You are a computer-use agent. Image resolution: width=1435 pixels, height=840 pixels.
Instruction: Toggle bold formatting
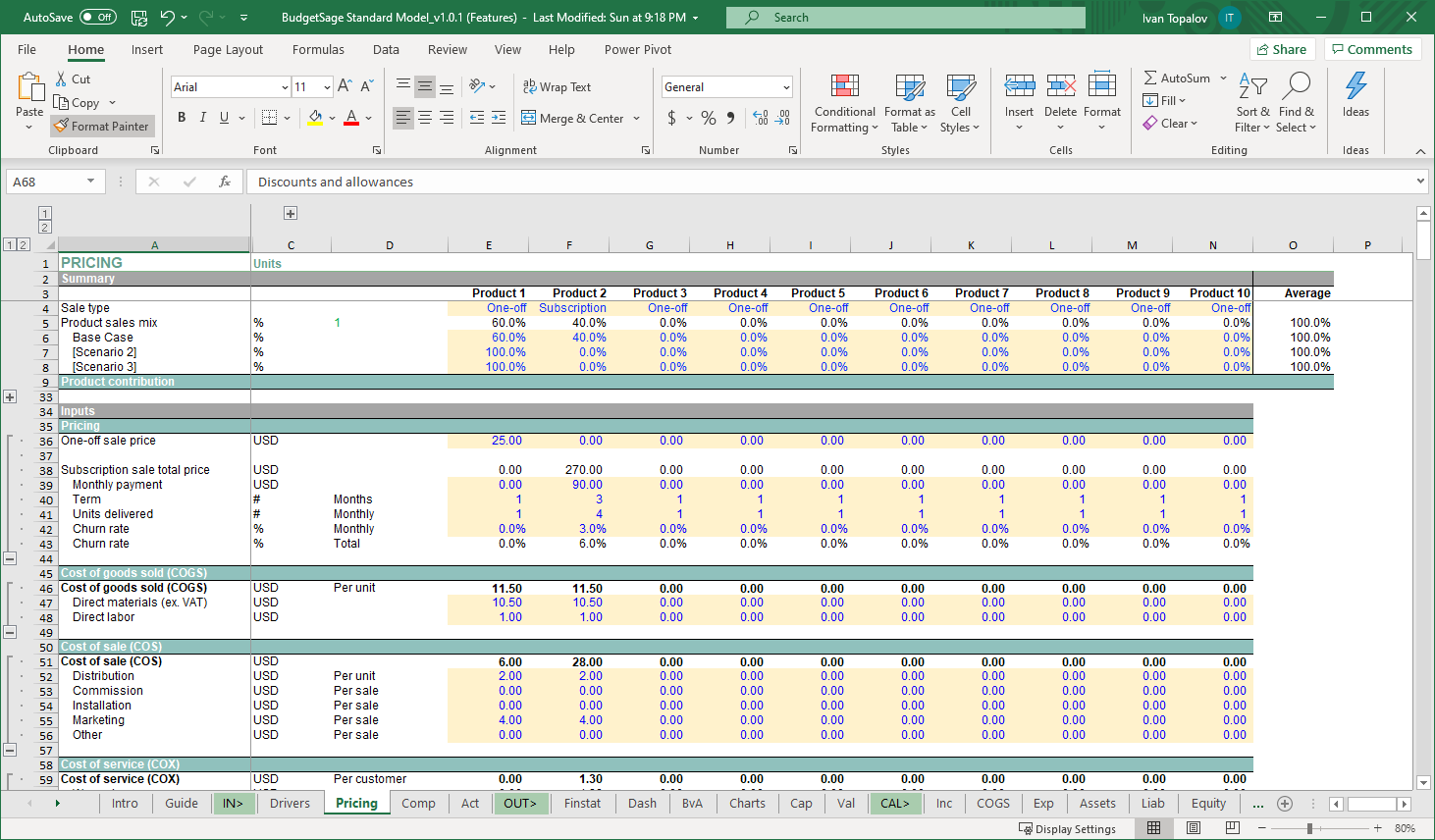[182, 118]
